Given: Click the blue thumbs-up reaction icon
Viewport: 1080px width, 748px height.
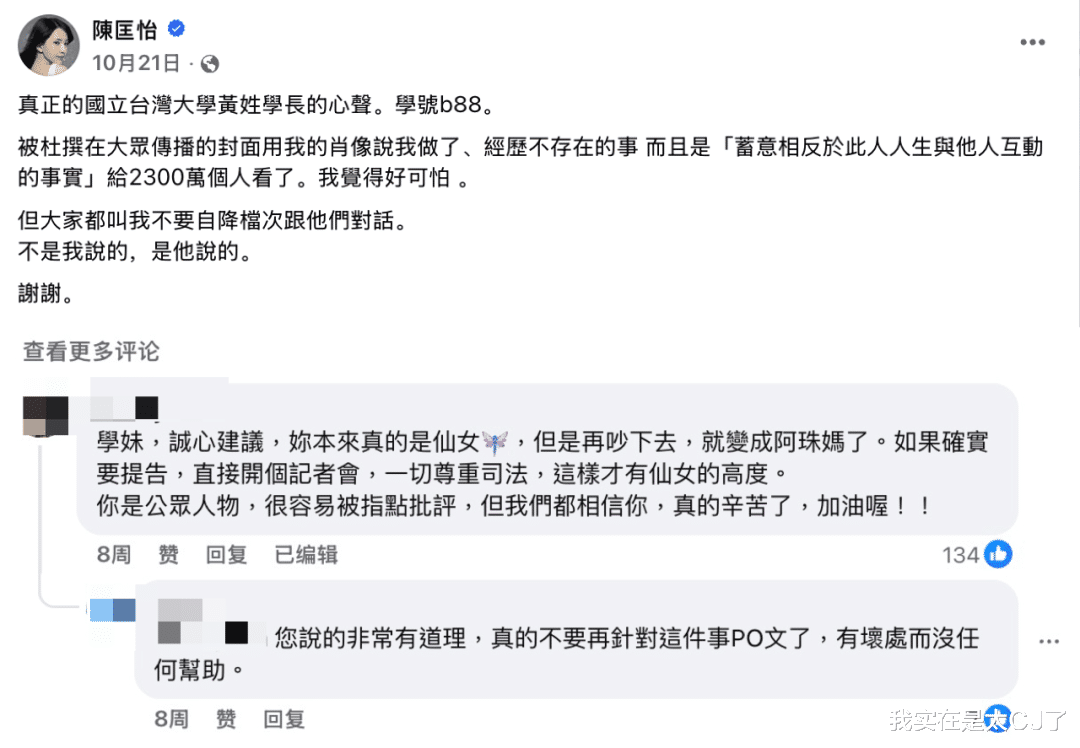Looking at the screenshot, I should (998, 554).
